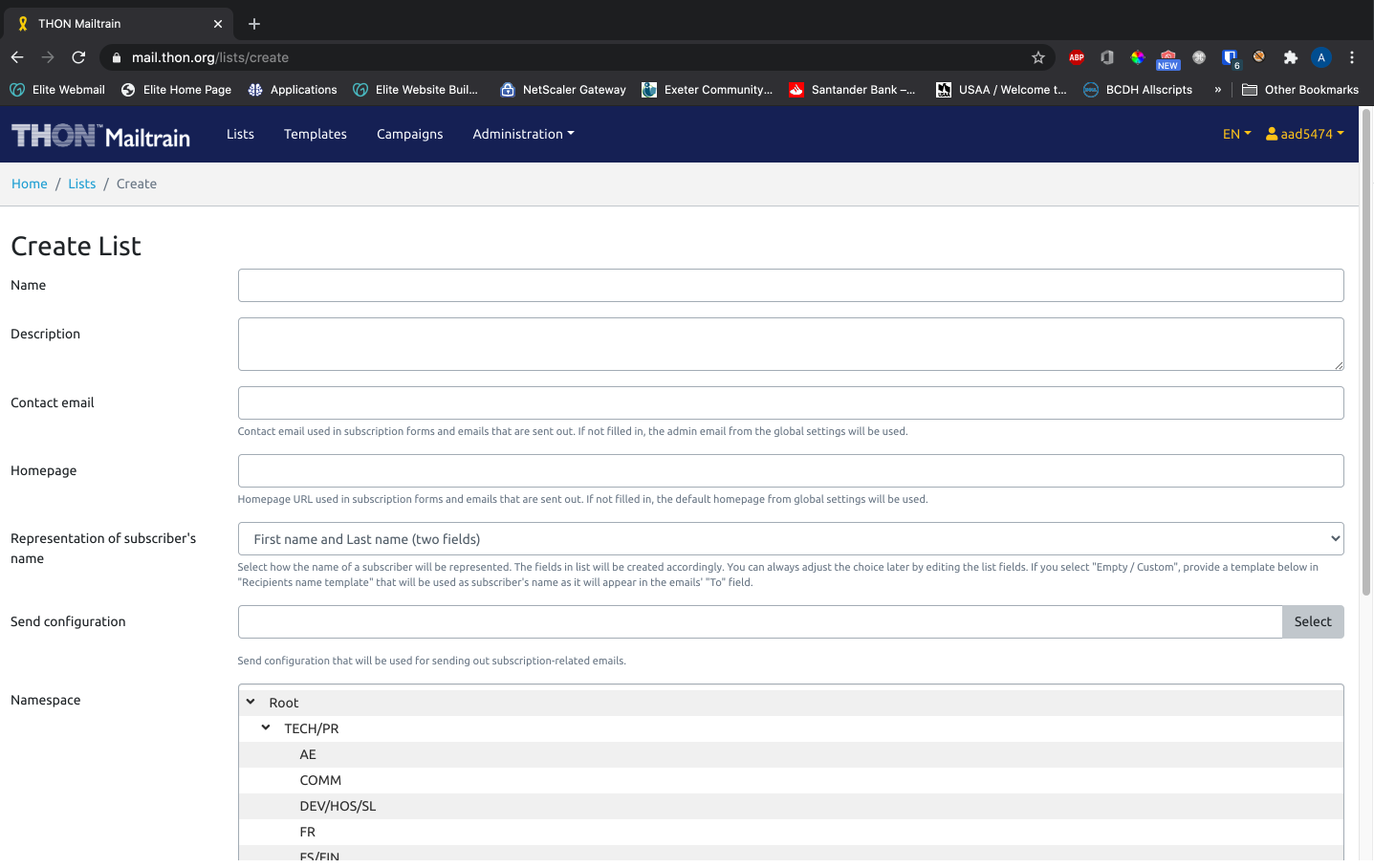This screenshot has height=868, width=1374.
Task: Click the Description text area
Action: click(x=791, y=344)
